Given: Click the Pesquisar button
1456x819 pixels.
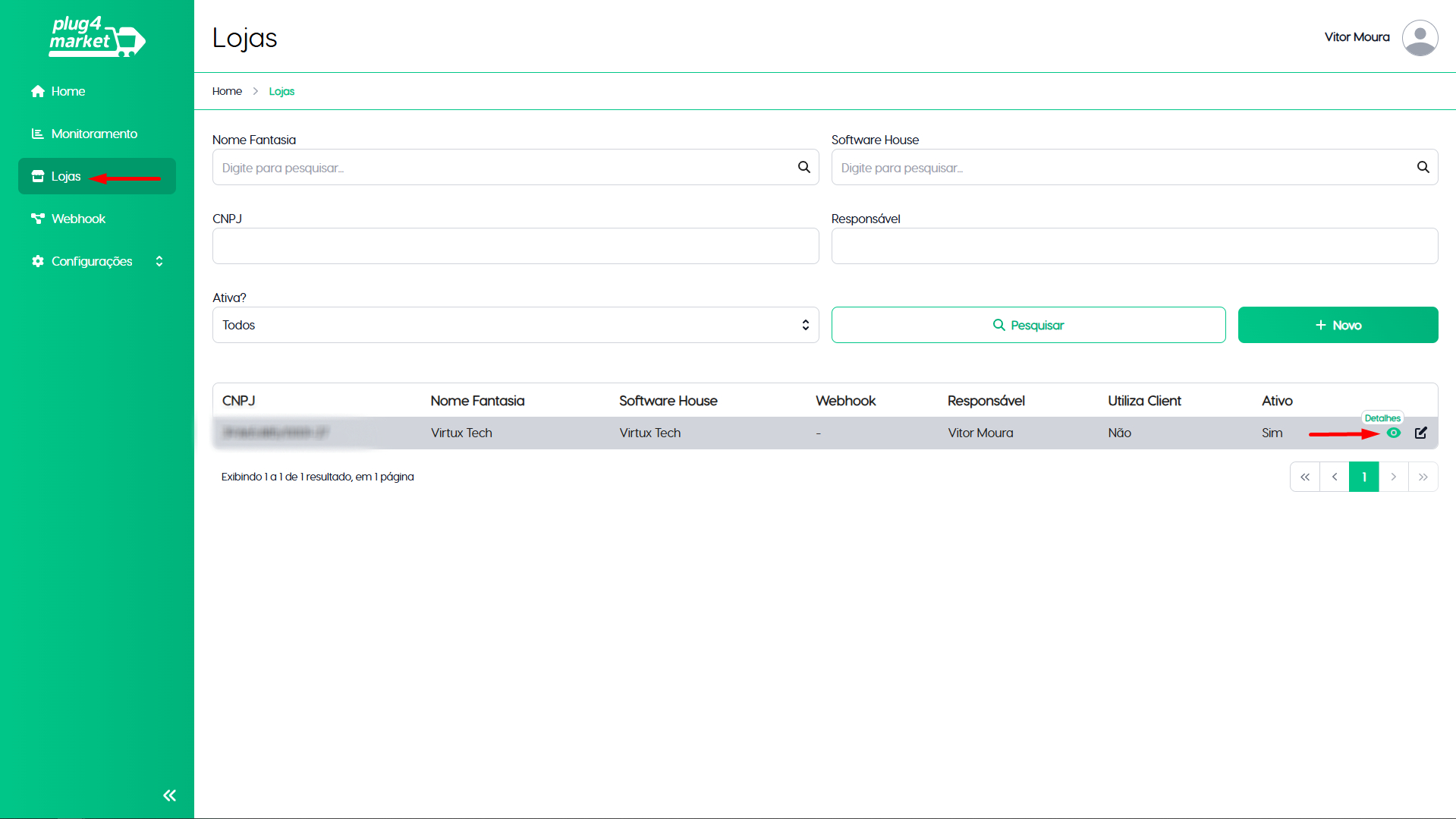Looking at the screenshot, I should coord(1028,325).
